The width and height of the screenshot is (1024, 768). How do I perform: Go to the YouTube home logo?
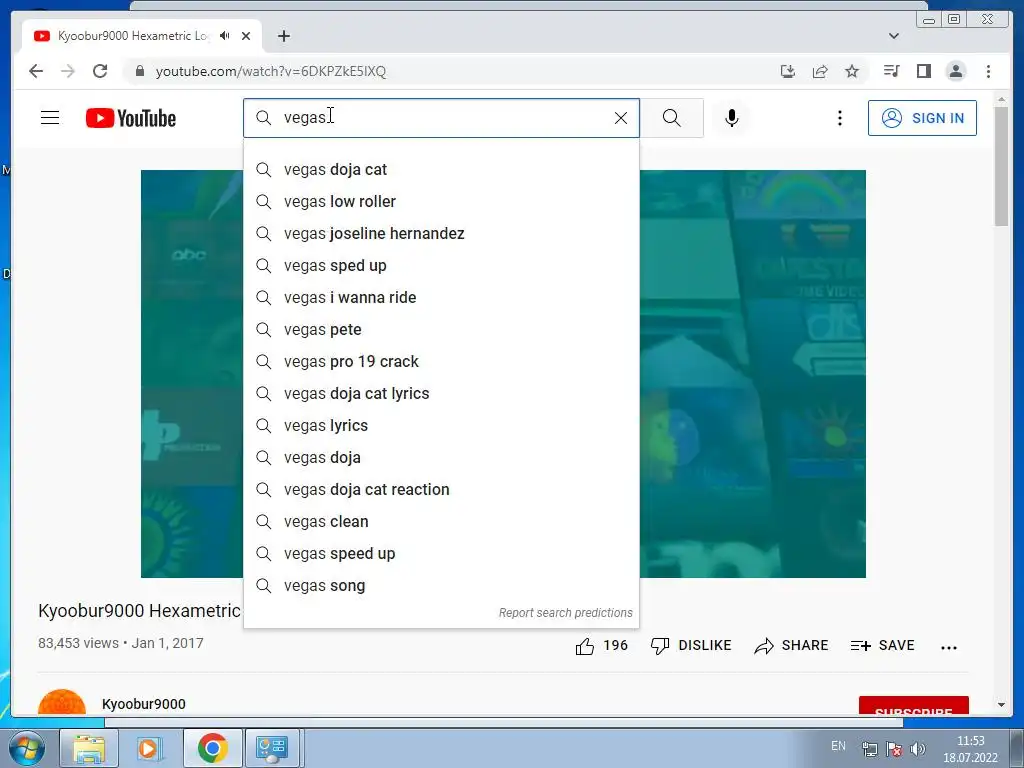point(131,118)
